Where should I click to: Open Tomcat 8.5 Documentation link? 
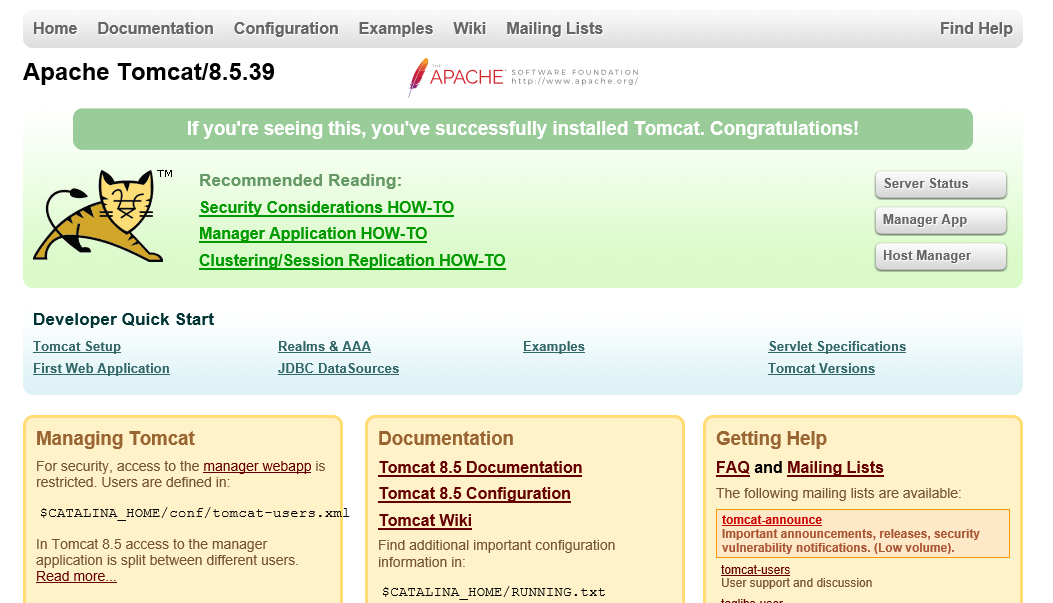click(480, 467)
